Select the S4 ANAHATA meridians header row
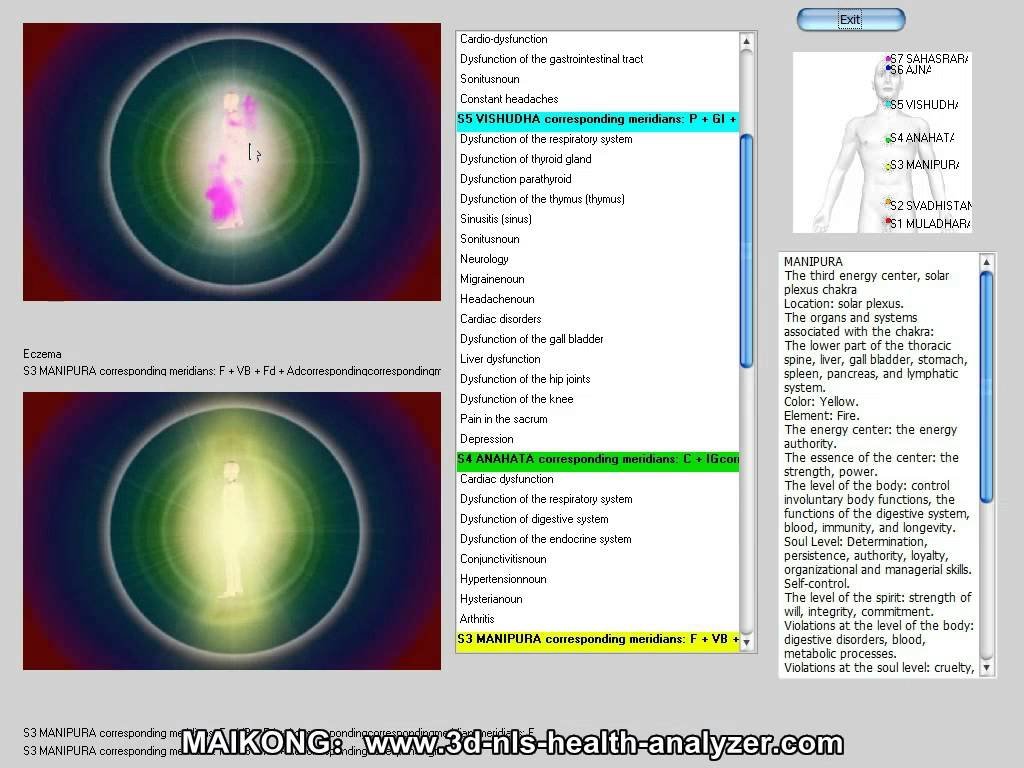Viewport: 1024px width, 768px height. (x=597, y=459)
